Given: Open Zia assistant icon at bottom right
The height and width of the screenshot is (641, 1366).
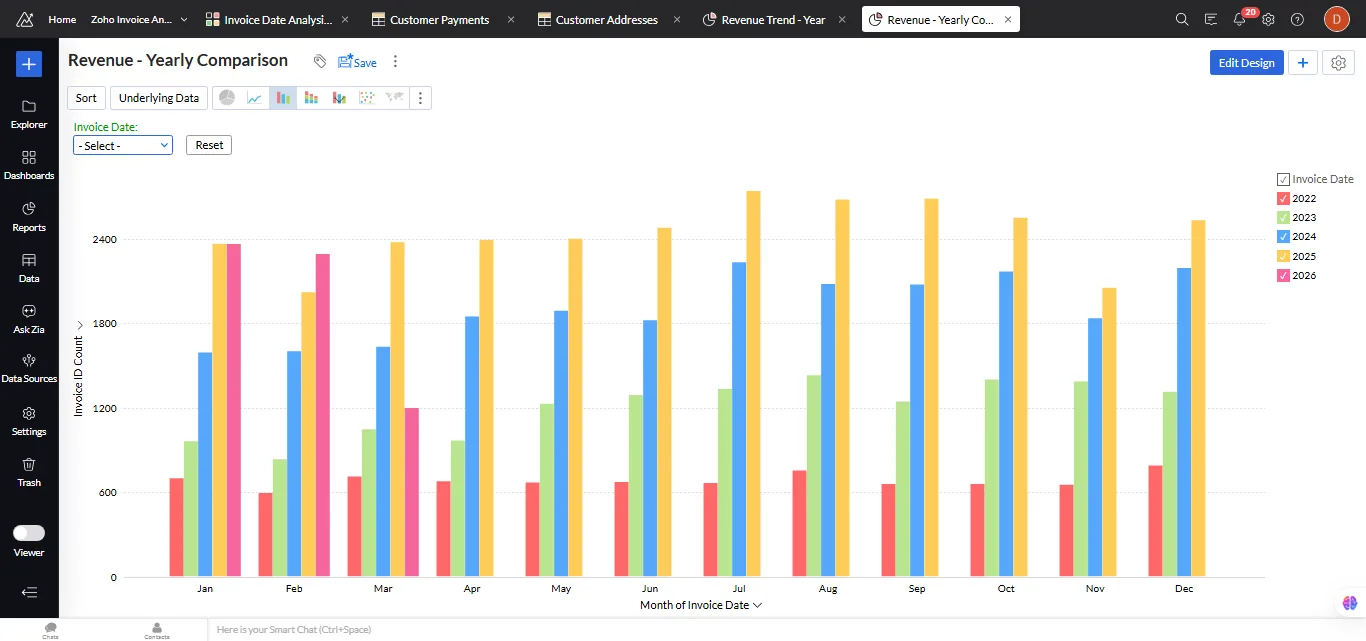Looking at the screenshot, I should [x=1350, y=603].
